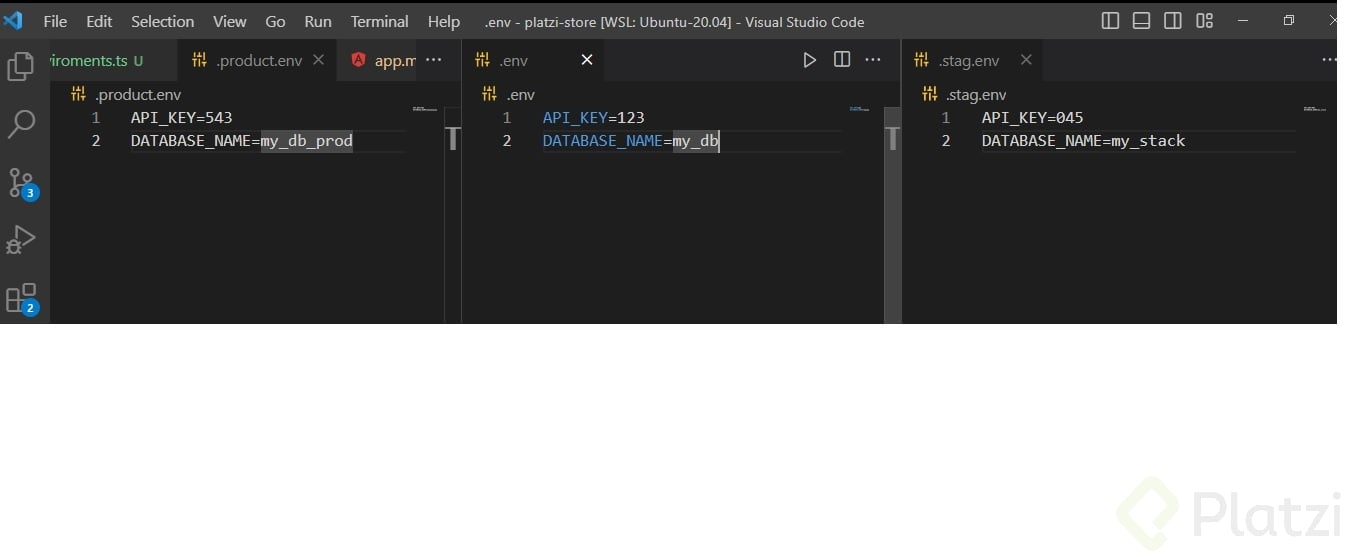The width and height of the screenshot is (1355, 557).
Task: Toggle the bottom panel layout button
Action: [x=1141, y=21]
